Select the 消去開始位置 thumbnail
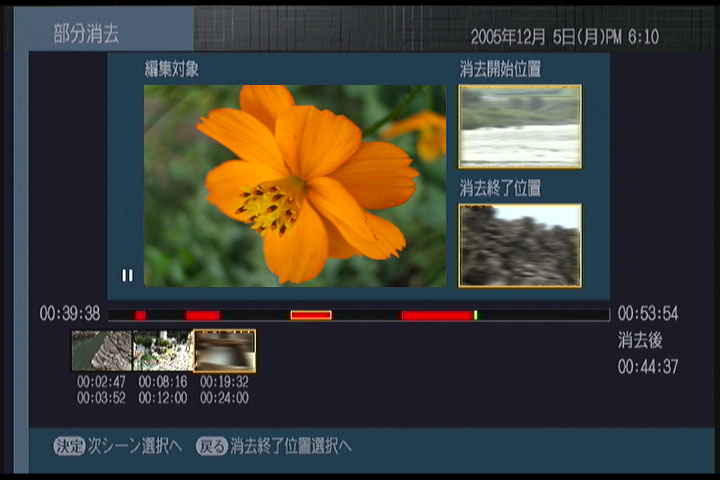 (x=519, y=126)
